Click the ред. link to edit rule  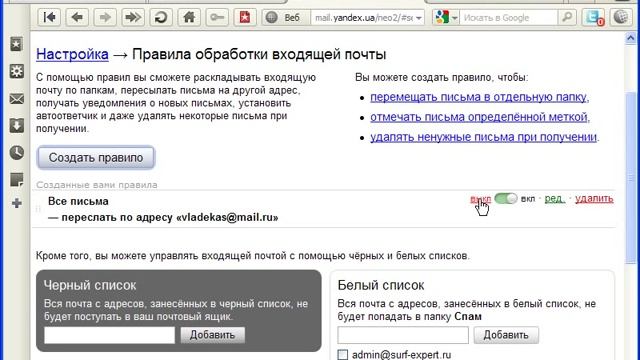[x=555, y=199]
